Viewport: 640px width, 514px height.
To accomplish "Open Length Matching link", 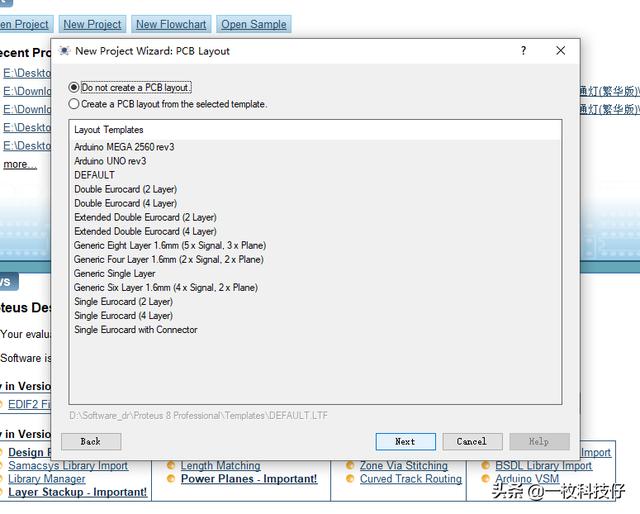I will (x=220, y=465).
